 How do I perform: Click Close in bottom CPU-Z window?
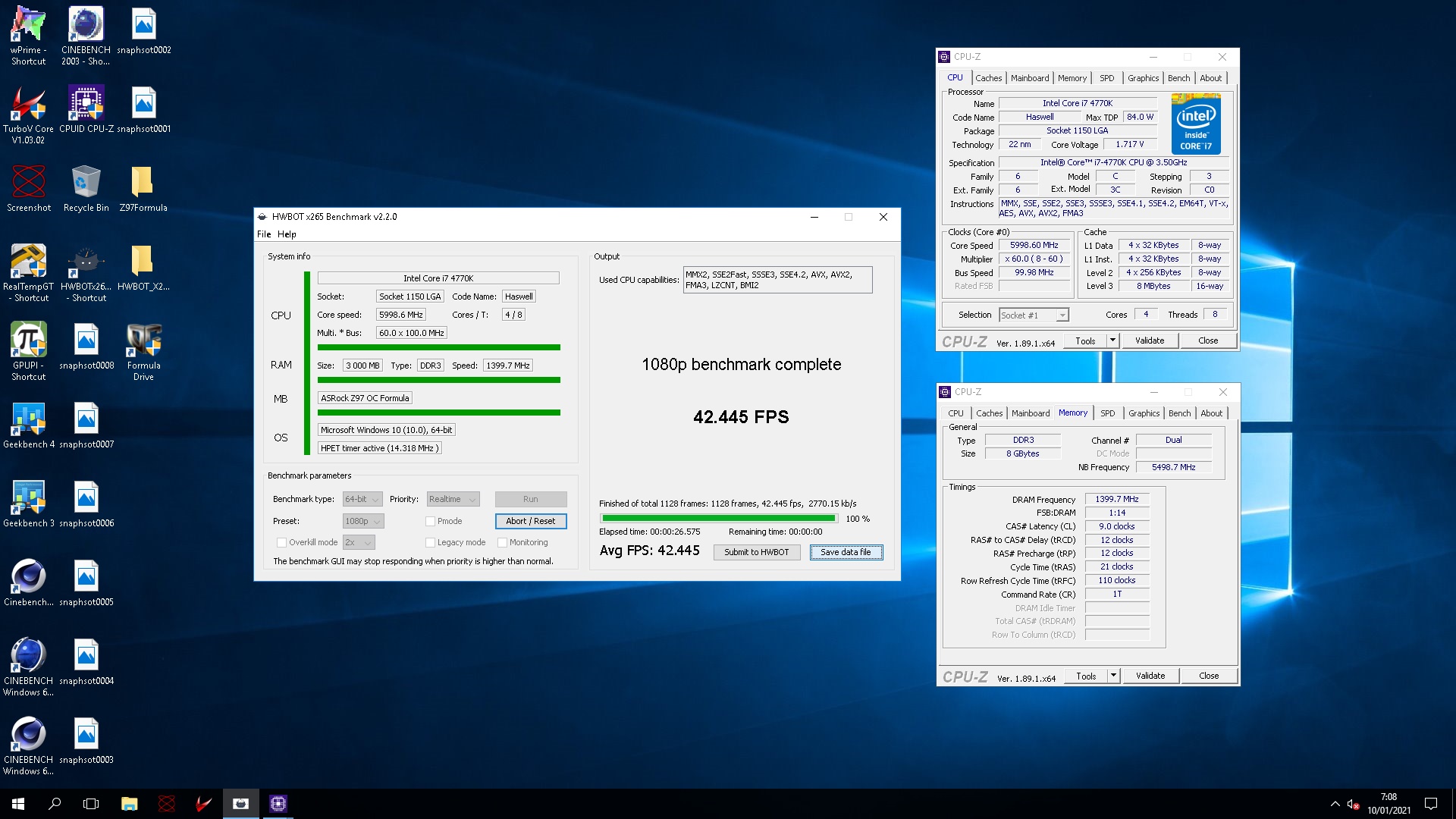click(x=1209, y=676)
